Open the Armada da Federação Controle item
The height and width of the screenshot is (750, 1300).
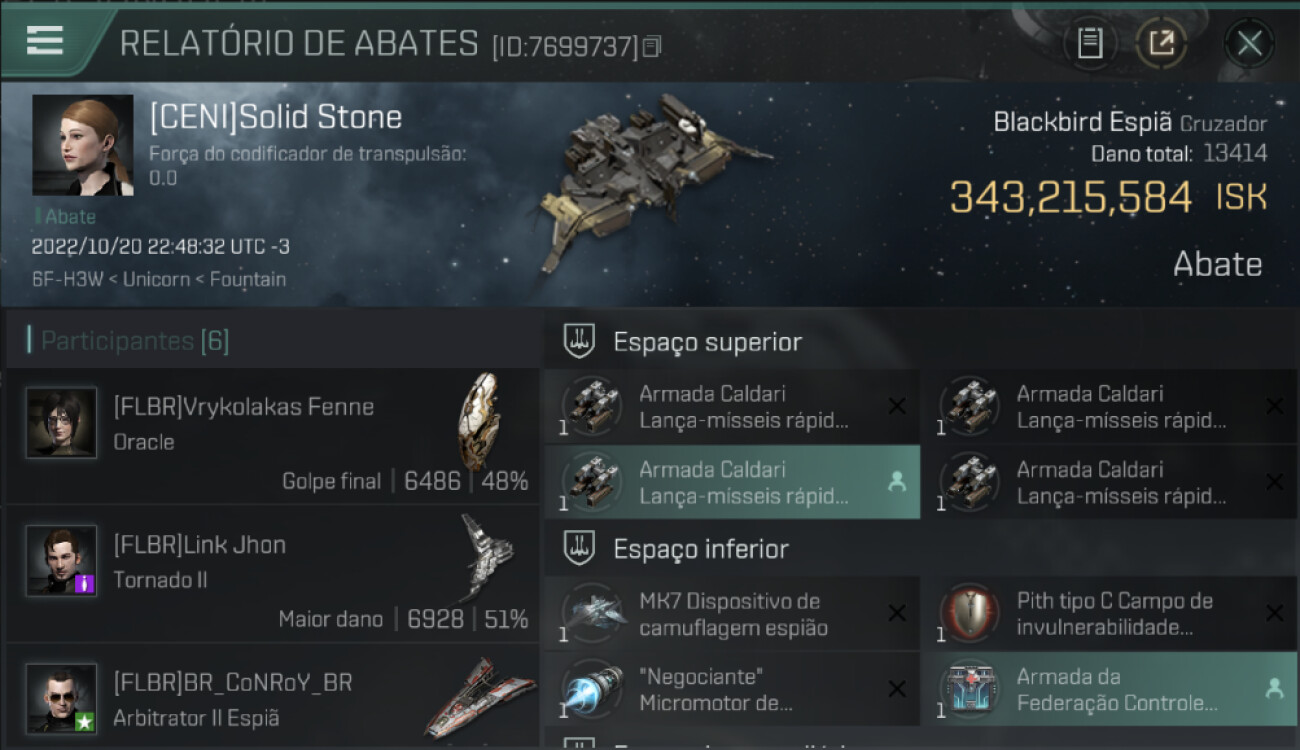coord(1109,690)
